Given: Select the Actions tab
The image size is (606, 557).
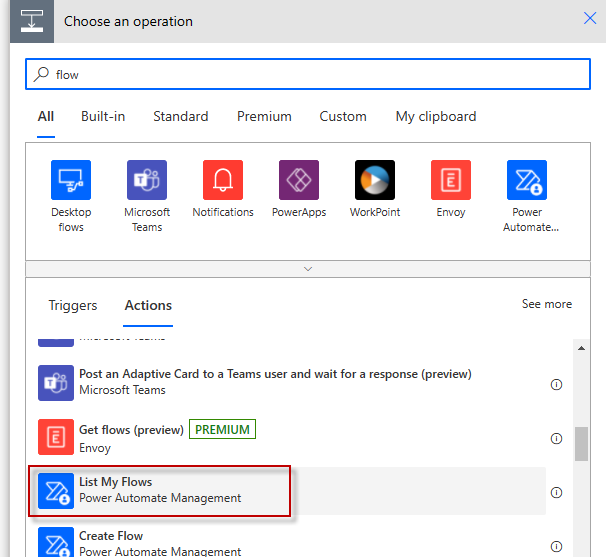Looking at the screenshot, I should tap(148, 305).
